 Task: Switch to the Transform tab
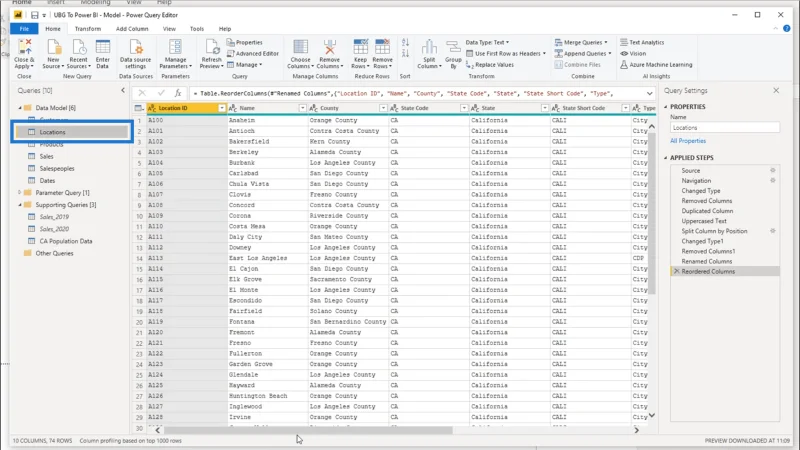coord(88,29)
